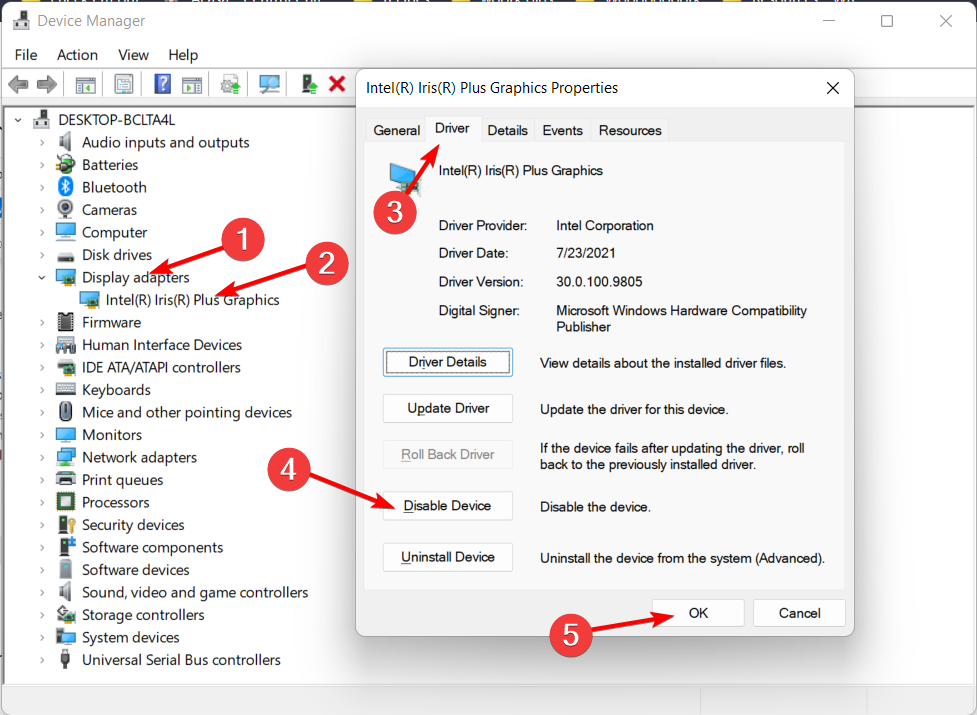Select the Software devices label
This screenshot has height=715, width=977.
(x=136, y=570)
